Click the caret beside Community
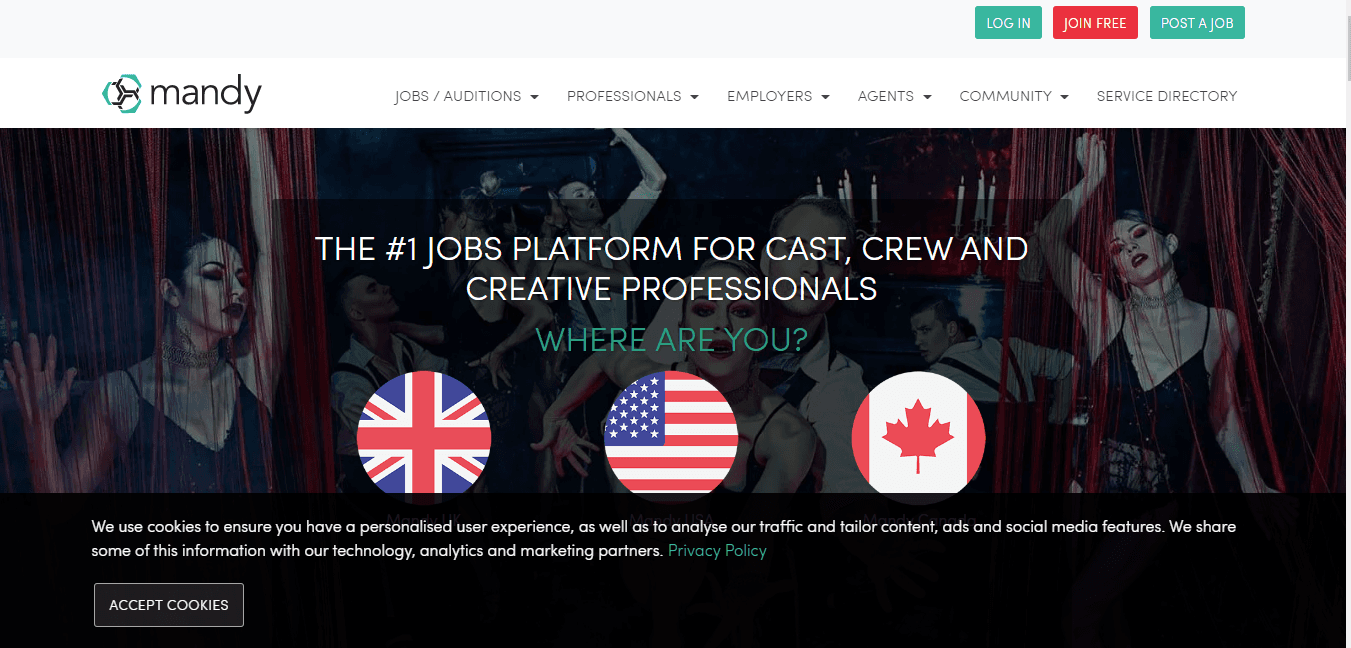 1064,97
